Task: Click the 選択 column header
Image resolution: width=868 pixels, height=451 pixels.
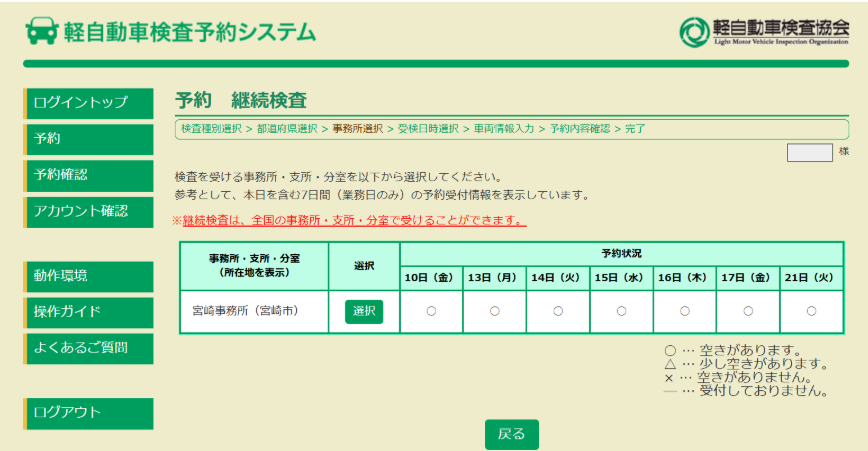Action: tap(364, 266)
